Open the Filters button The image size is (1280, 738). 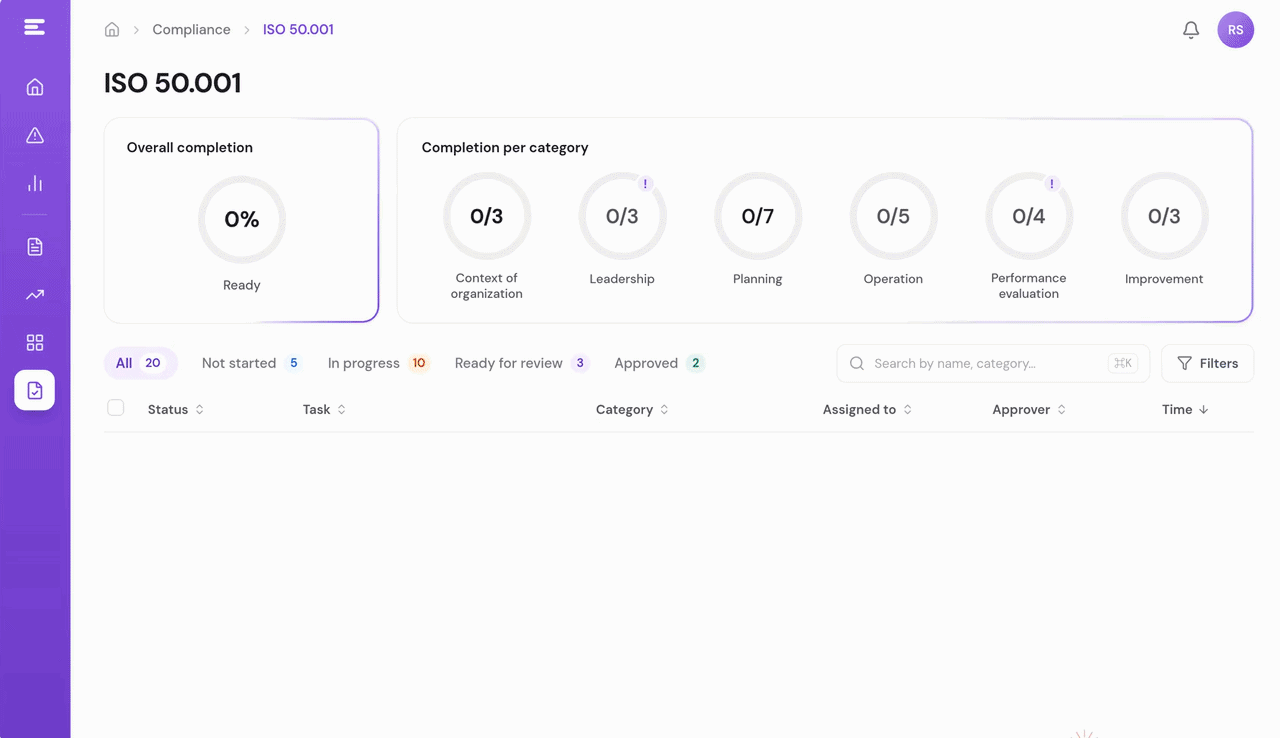(1208, 364)
